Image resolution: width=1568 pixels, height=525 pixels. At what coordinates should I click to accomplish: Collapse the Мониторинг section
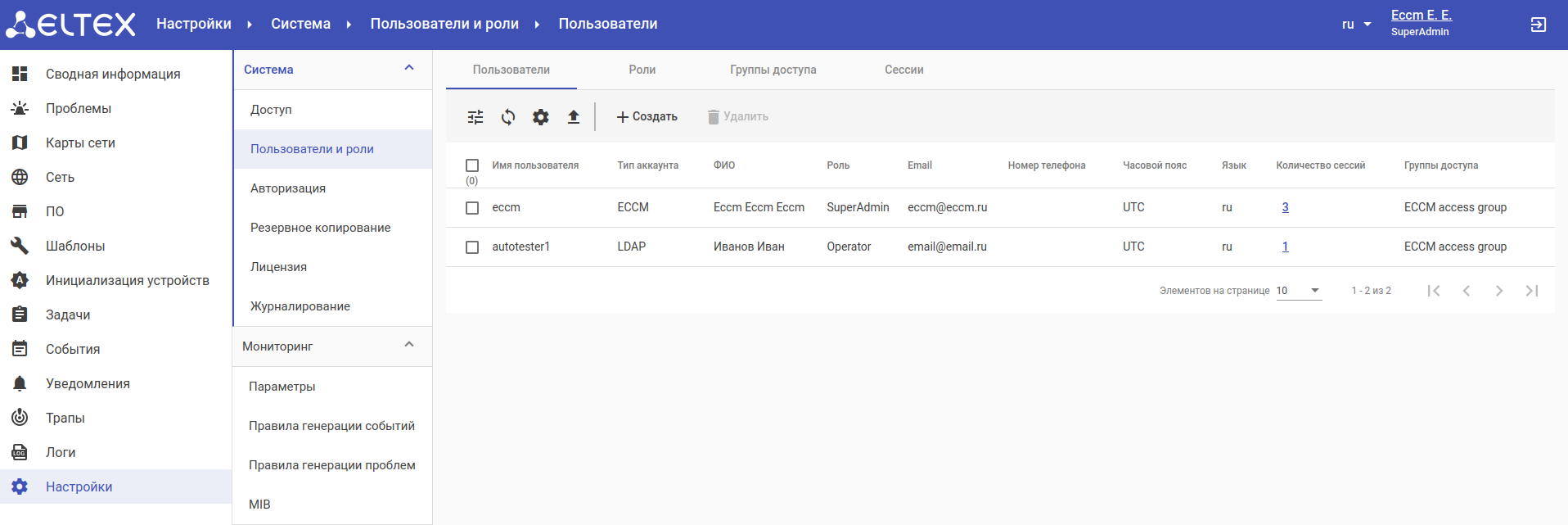(409, 346)
